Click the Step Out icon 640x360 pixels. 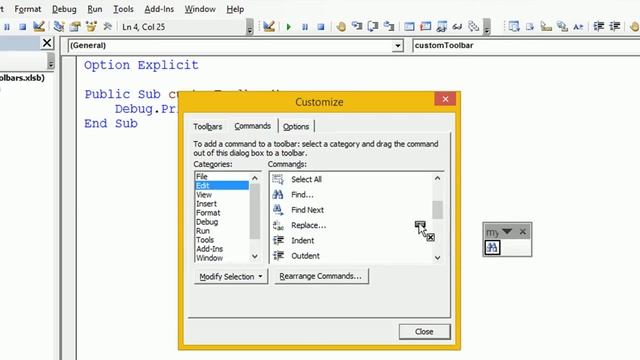(389, 27)
